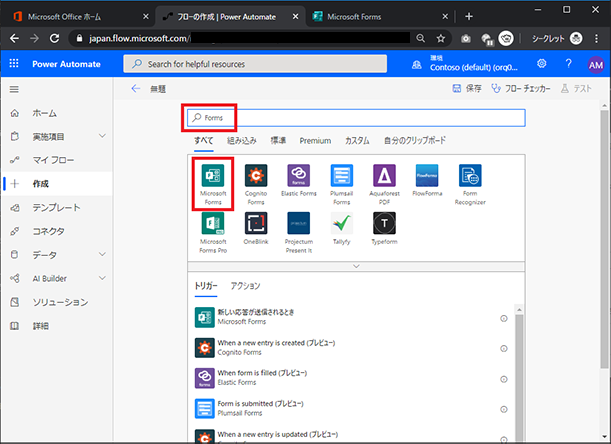Click the connector search box containing Forms
611x444 pixels.
[356, 118]
